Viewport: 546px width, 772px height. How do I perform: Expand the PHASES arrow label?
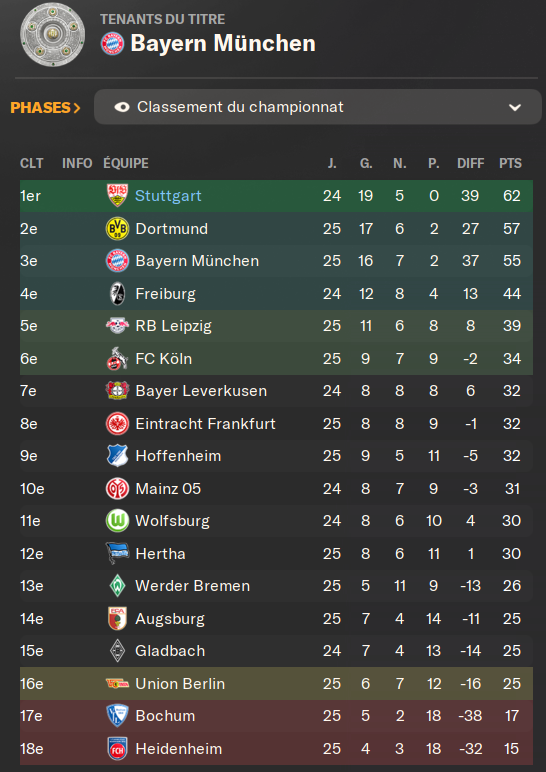45,107
